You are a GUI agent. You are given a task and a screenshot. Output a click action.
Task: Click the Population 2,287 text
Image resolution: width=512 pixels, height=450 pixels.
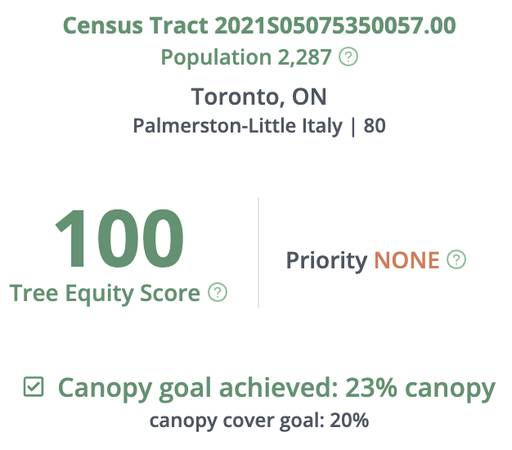pyautogui.click(x=246, y=57)
